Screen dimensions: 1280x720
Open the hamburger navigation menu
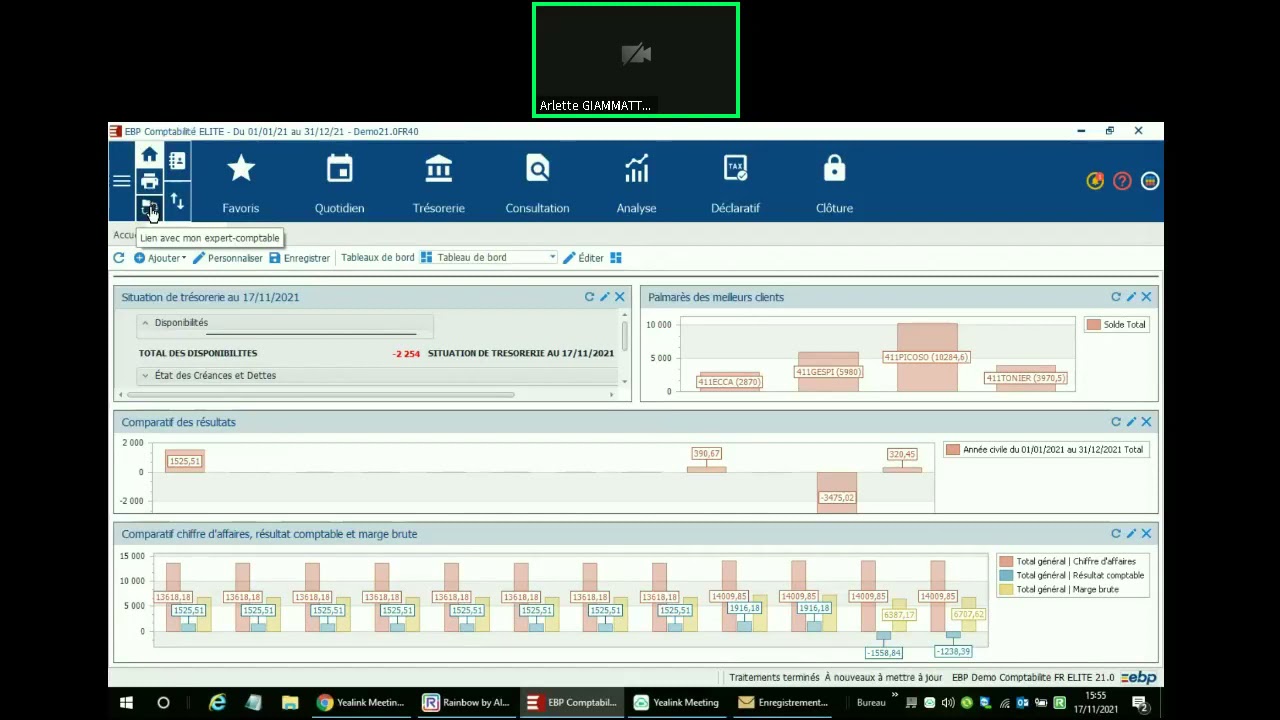[x=122, y=181]
